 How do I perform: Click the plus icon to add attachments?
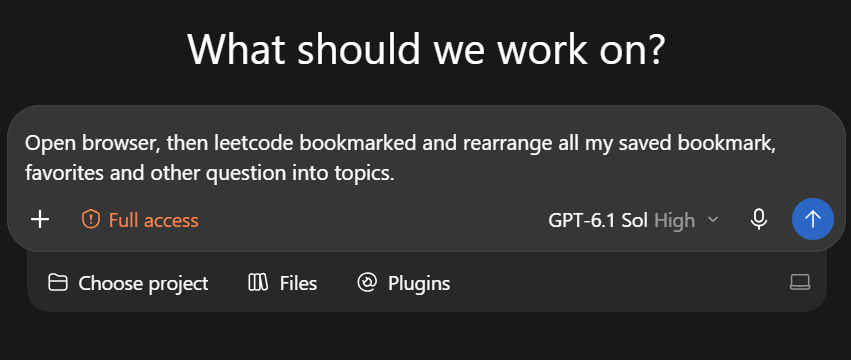pos(40,220)
